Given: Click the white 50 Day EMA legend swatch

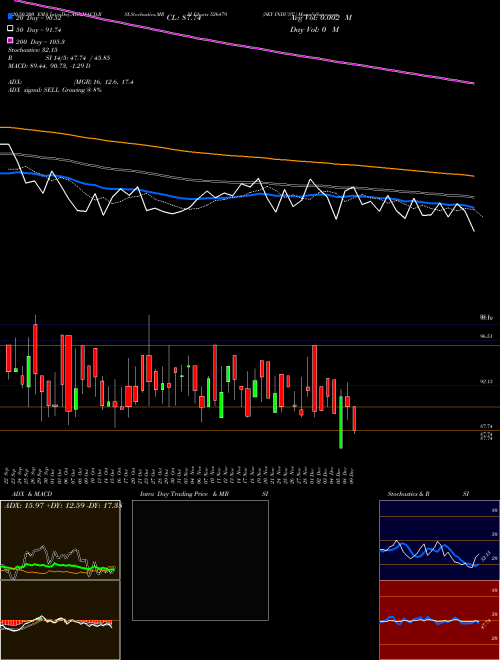Looking at the screenshot, I should point(10,29).
